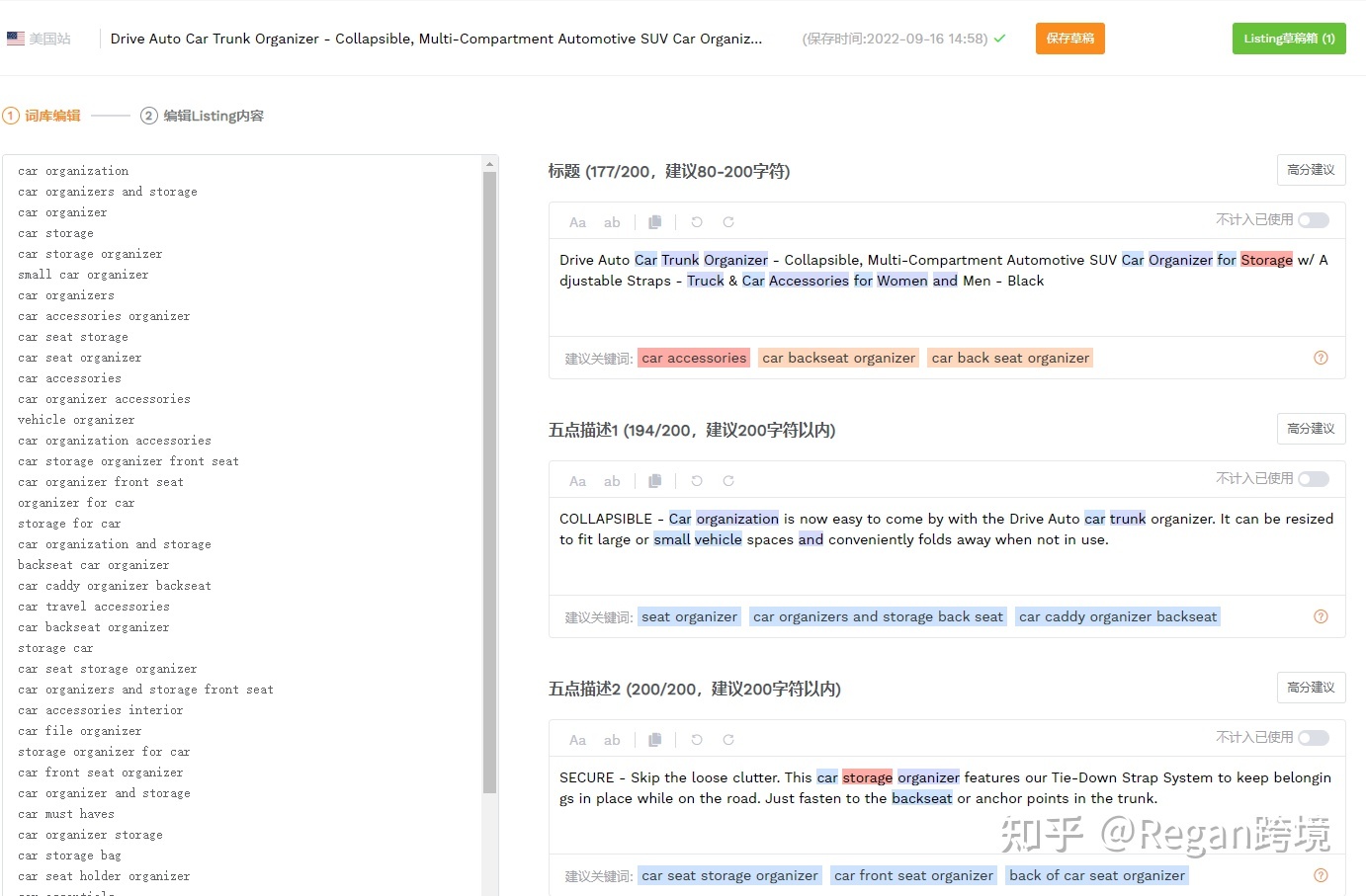
Task: Select "backseat car organizer" in the keyword list
Action: tap(94, 565)
